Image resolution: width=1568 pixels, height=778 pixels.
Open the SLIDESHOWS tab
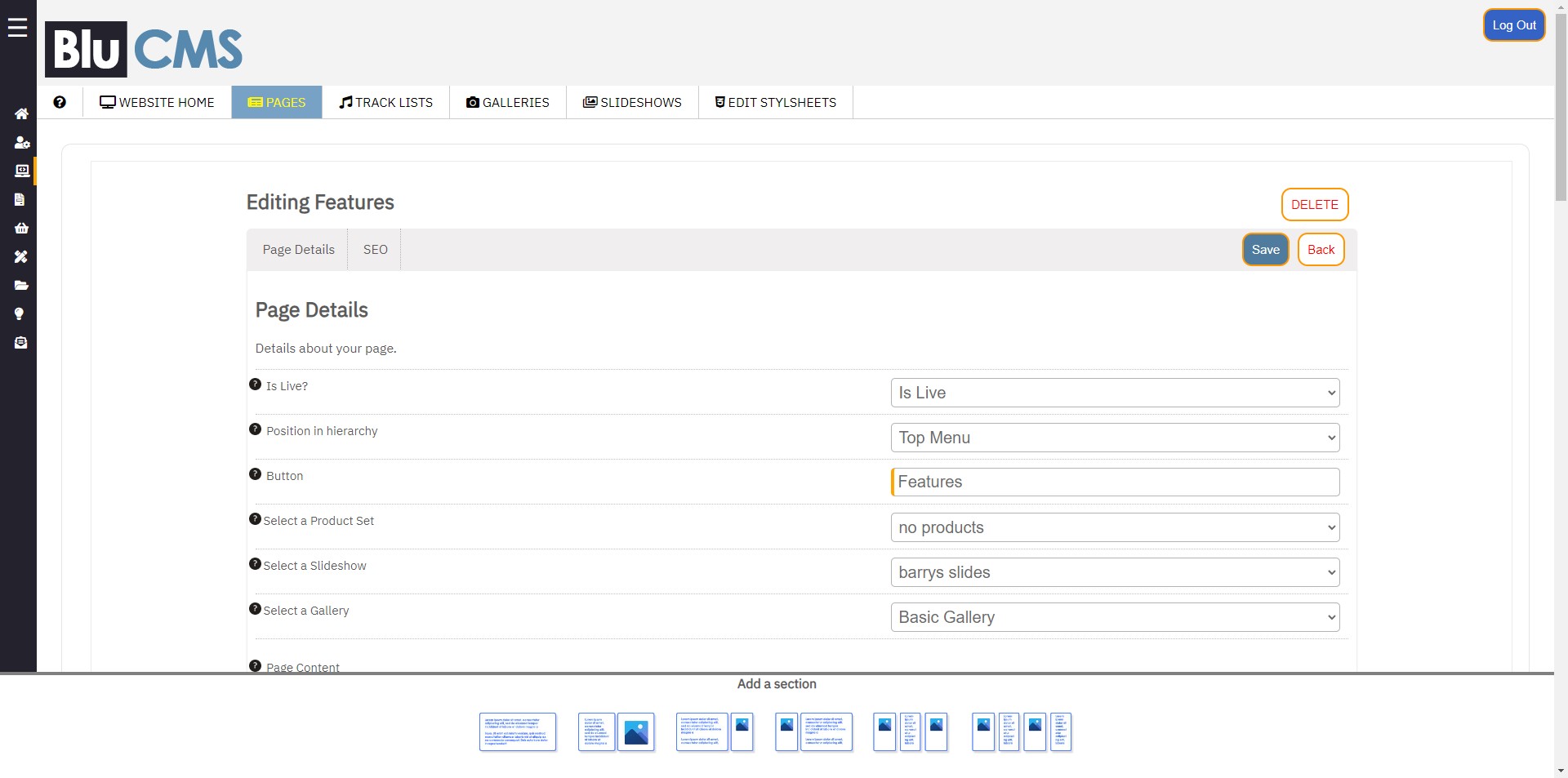(x=632, y=102)
